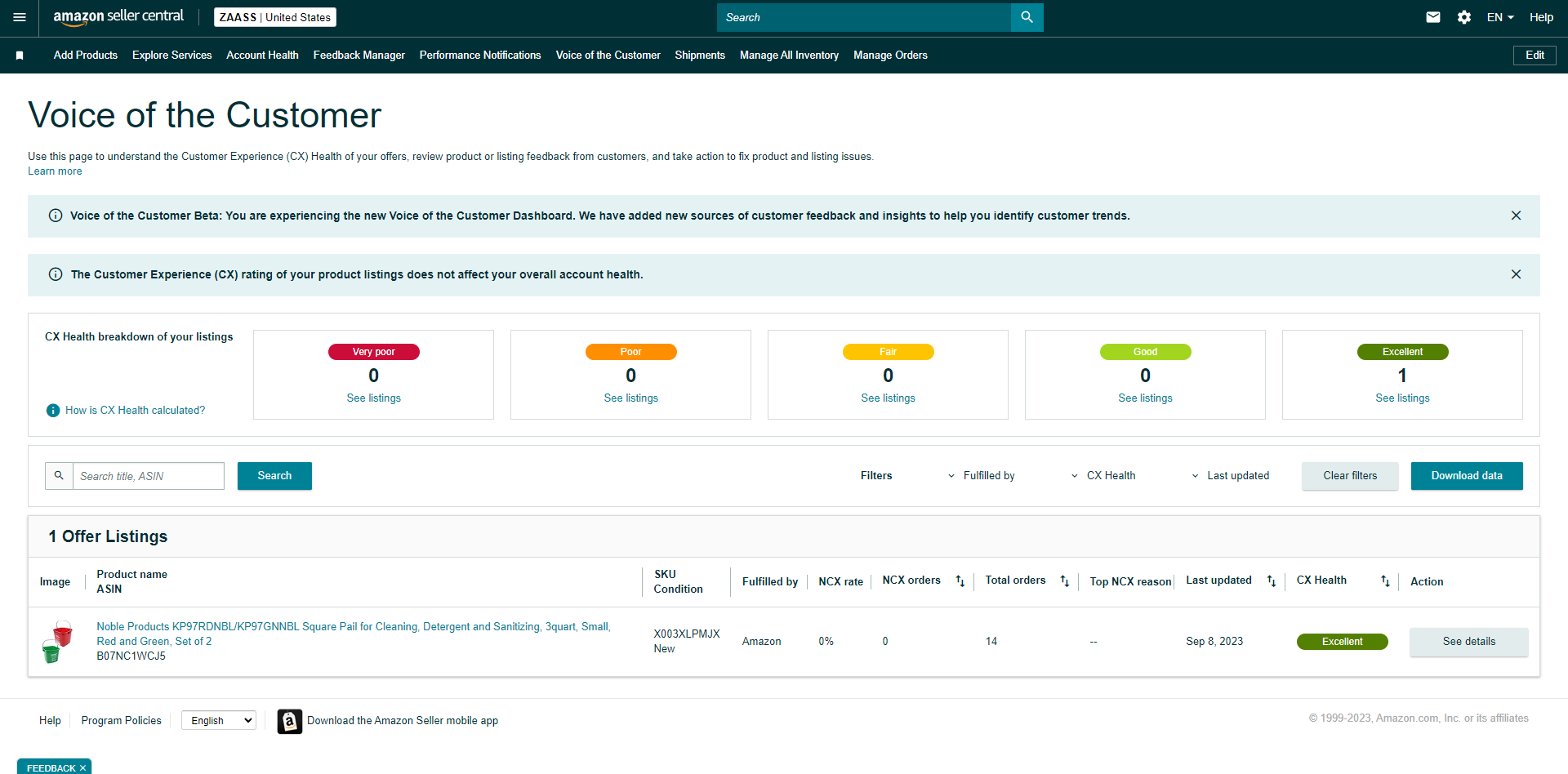The height and width of the screenshot is (774, 1568).
Task: Click Clear filters button
Action: tap(1350, 476)
